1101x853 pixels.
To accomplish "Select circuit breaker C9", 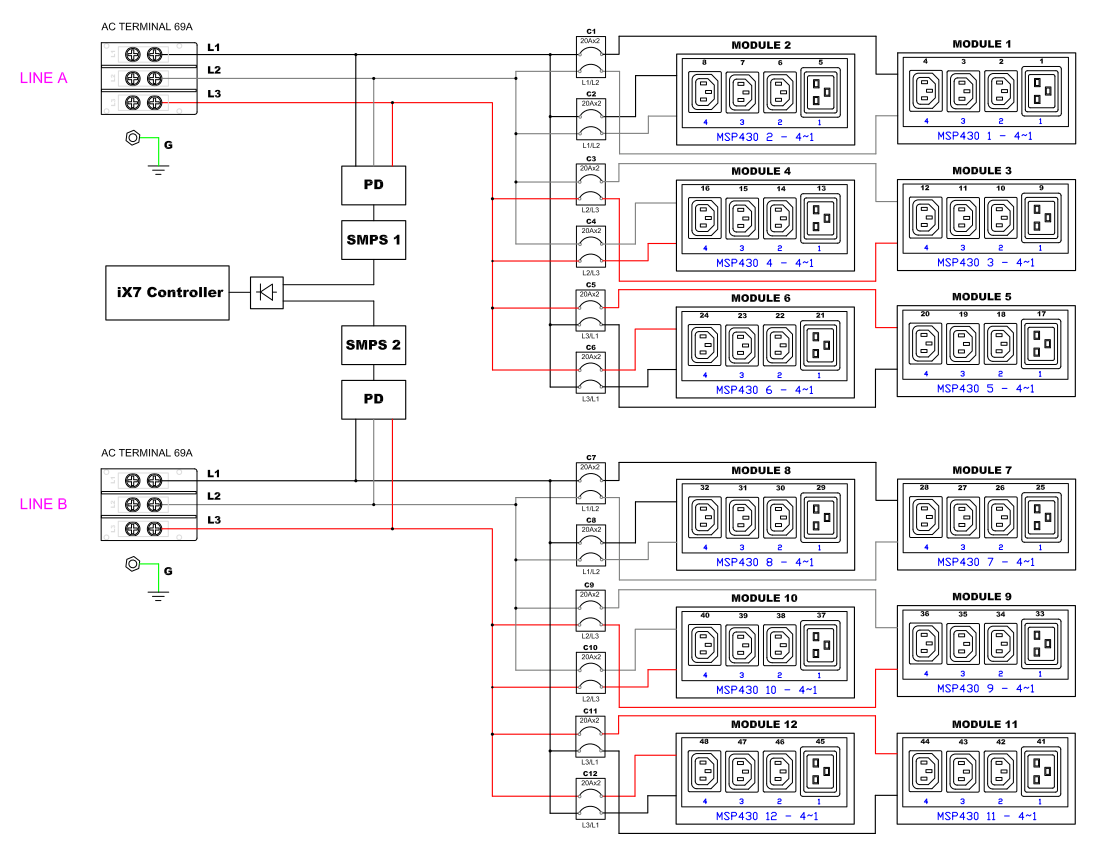I will click(591, 611).
